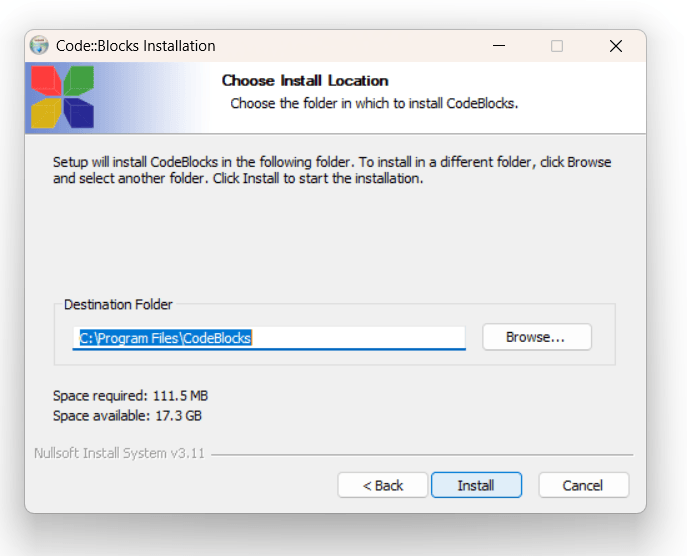Click the yellow cube in the CodeBlocks logo
687x556 pixels.
(46, 114)
